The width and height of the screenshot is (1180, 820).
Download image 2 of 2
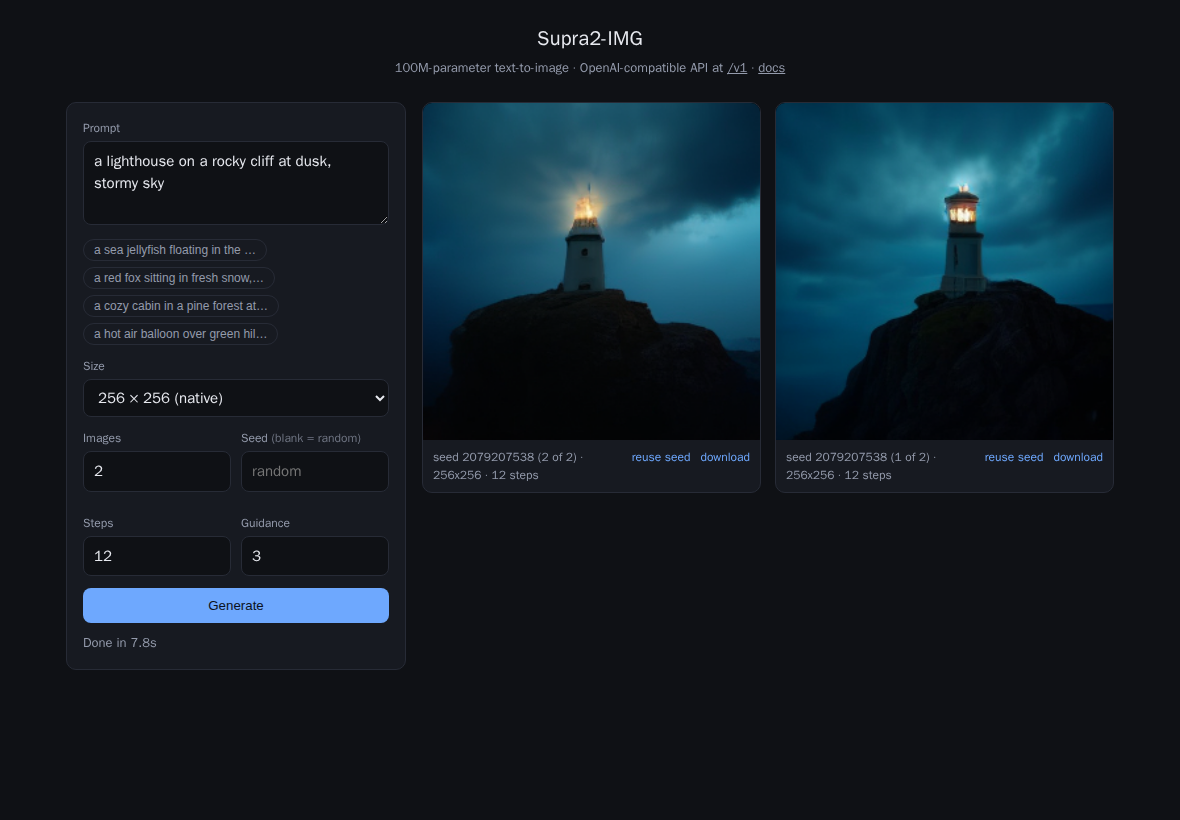click(725, 457)
